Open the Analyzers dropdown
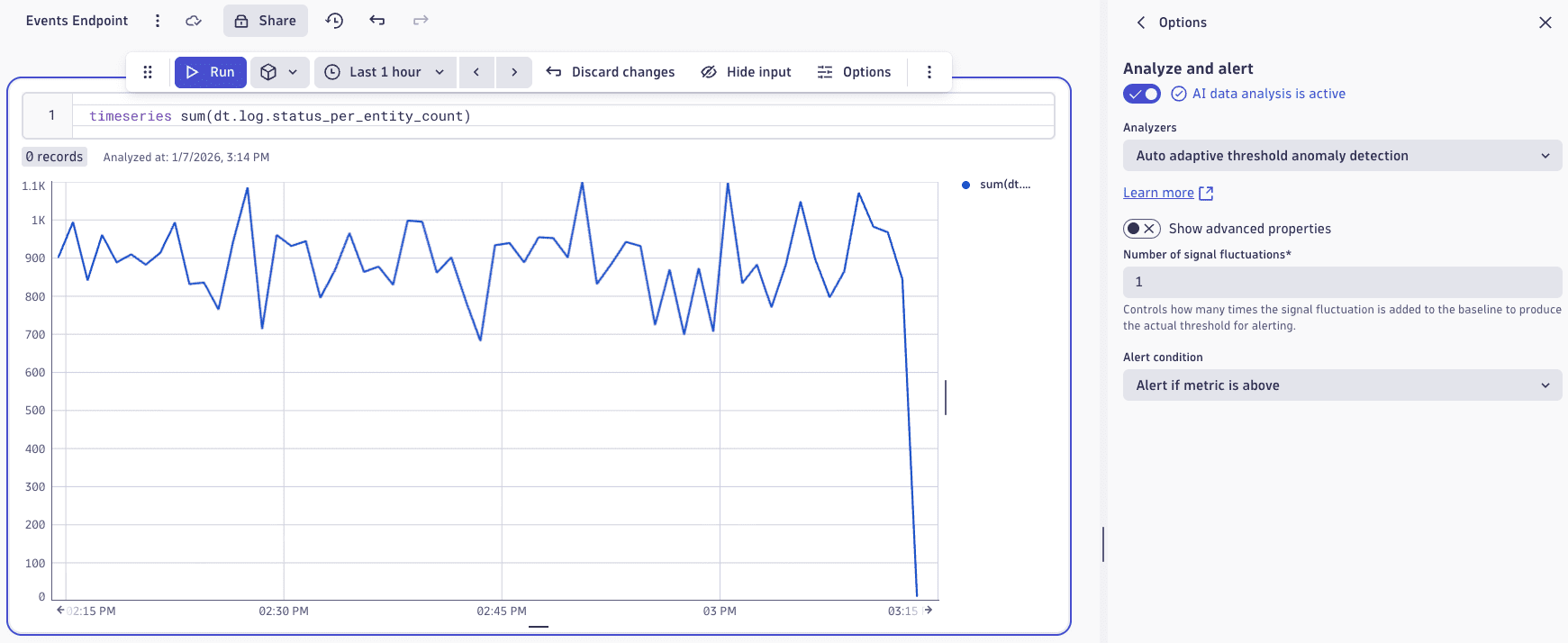This screenshot has height=643, width=1568. (x=1342, y=156)
